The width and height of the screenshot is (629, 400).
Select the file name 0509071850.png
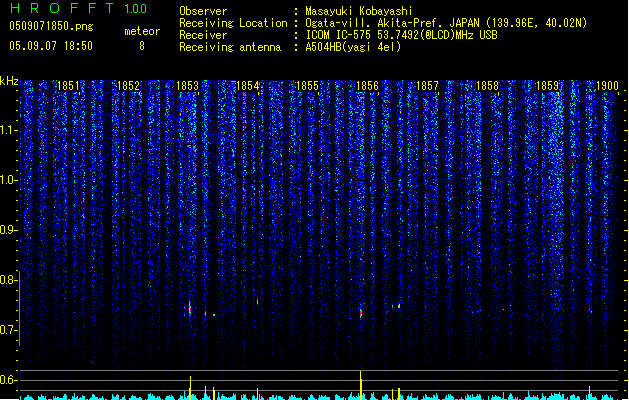(51, 26)
